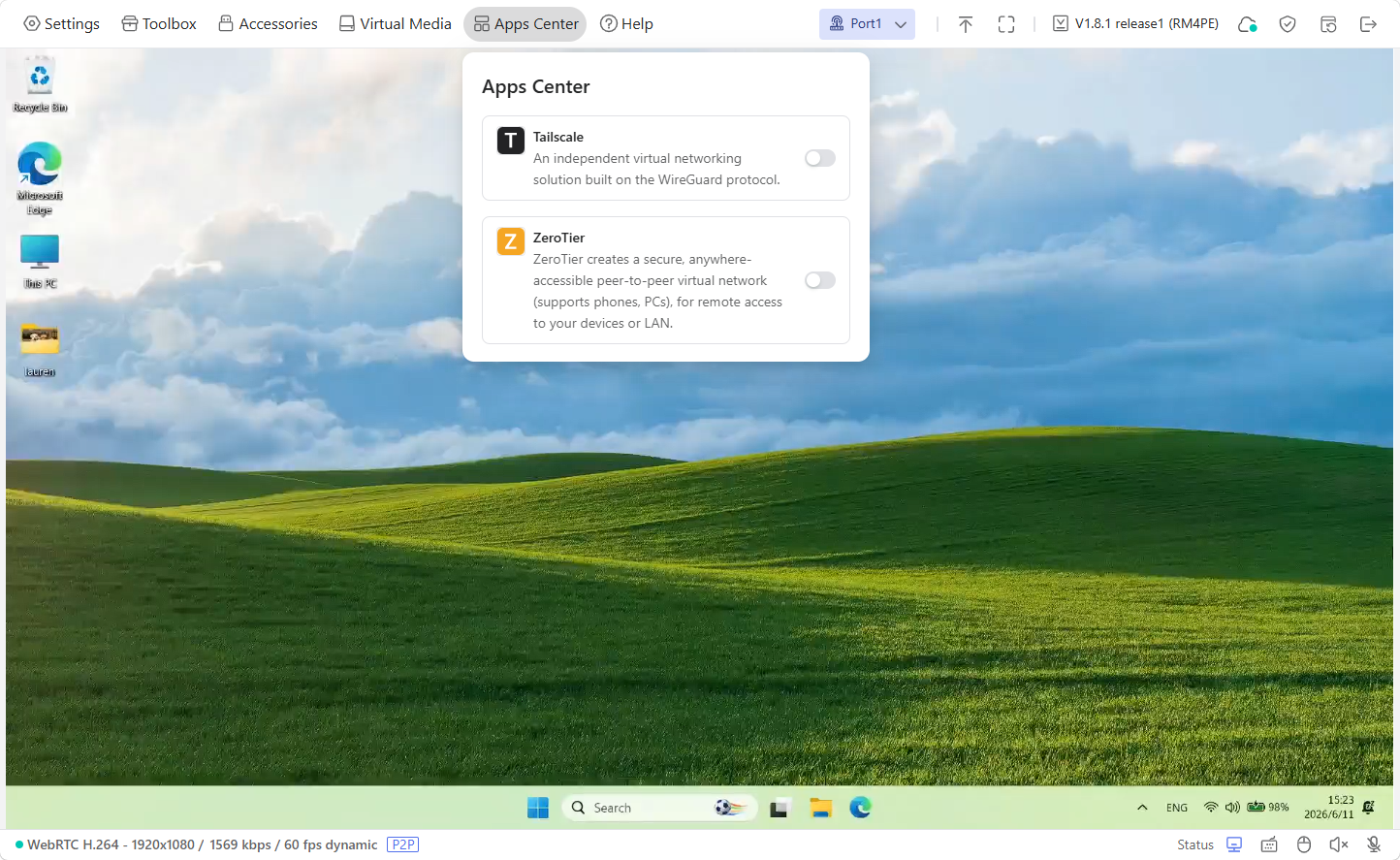Open the Accessories menu

pyautogui.click(x=269, y=23)
